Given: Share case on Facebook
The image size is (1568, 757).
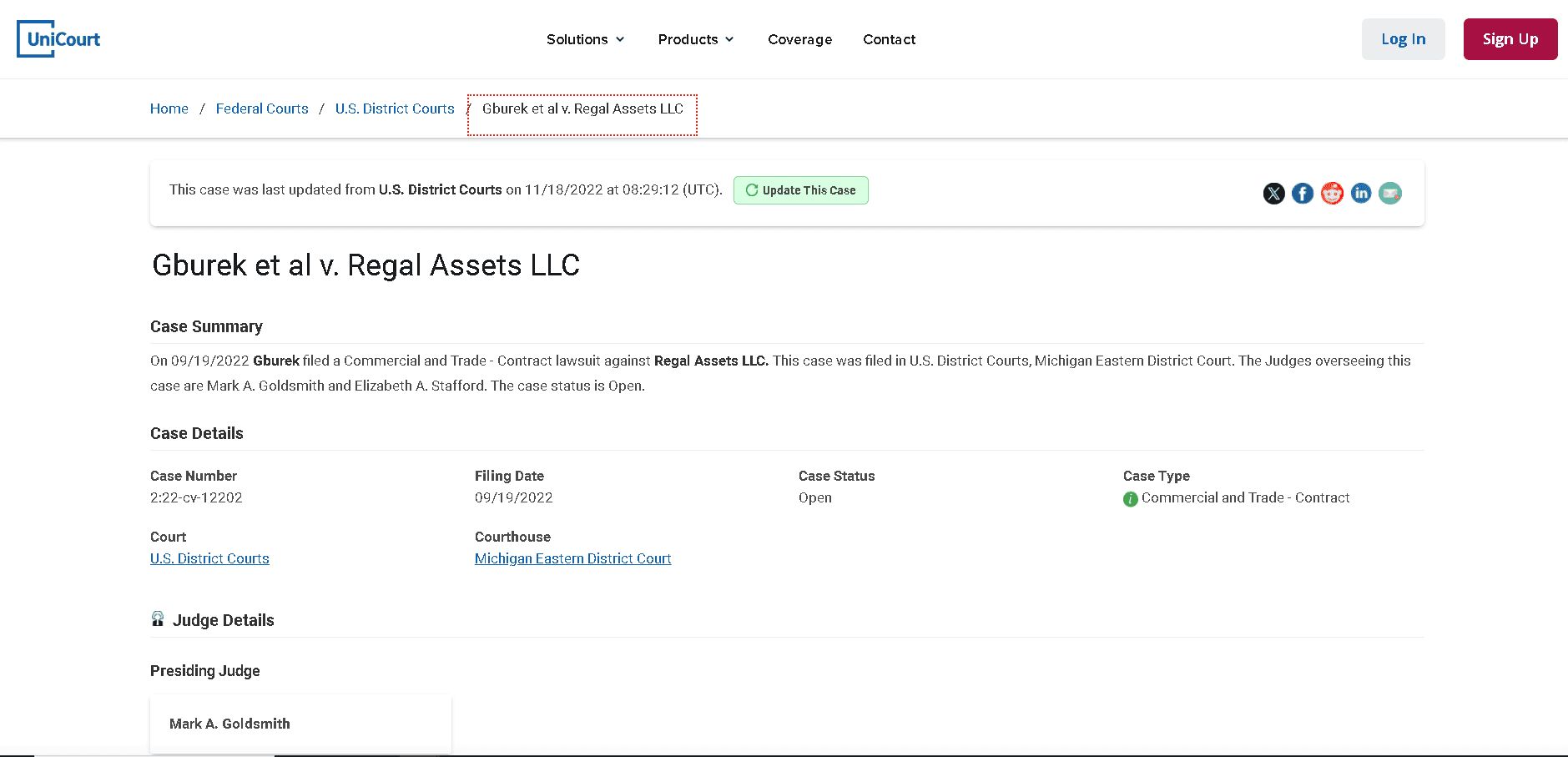Looking at the screenshot, I should pyautogui.click(x=1303, y=194).
